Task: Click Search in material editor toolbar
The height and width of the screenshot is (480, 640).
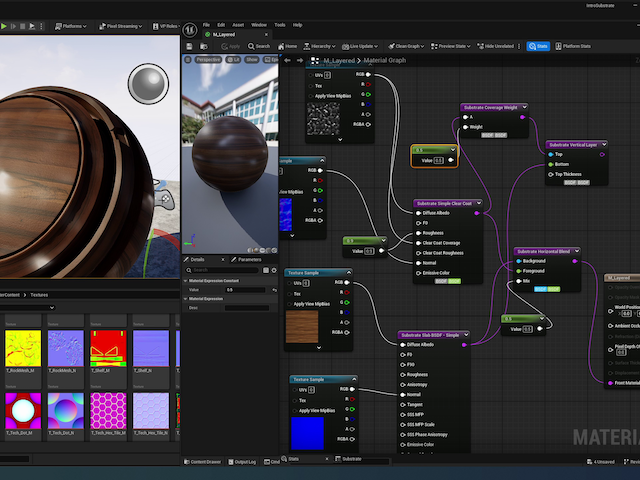Action: [x=259, y=47]
